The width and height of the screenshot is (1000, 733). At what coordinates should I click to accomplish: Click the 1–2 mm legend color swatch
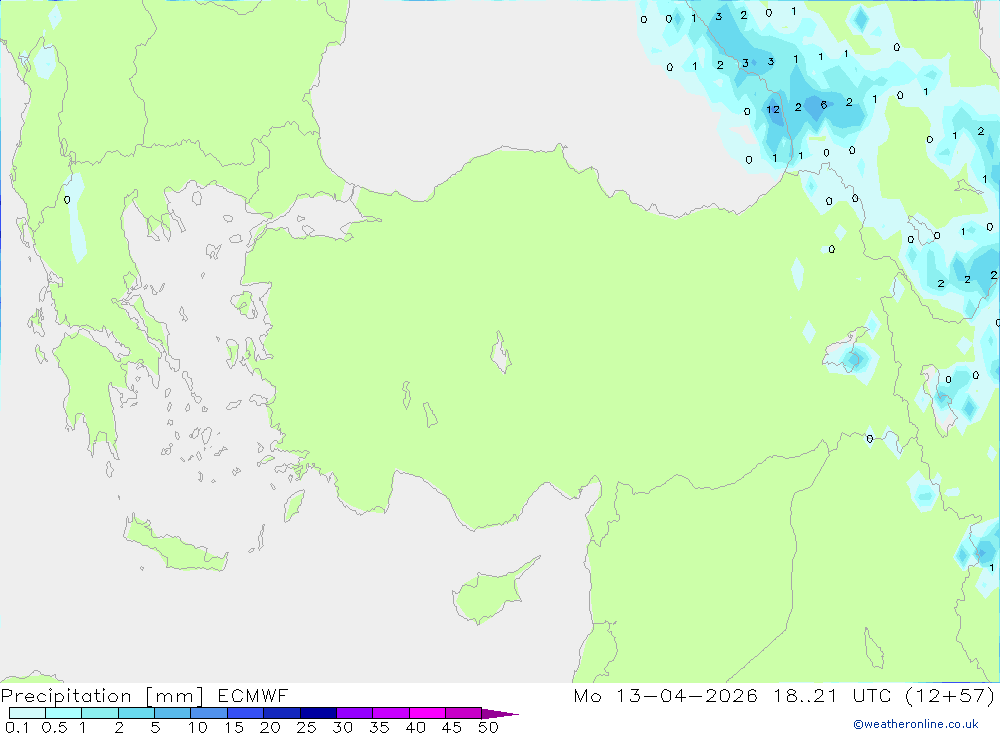pyautogui.click(x=99, y=713)
